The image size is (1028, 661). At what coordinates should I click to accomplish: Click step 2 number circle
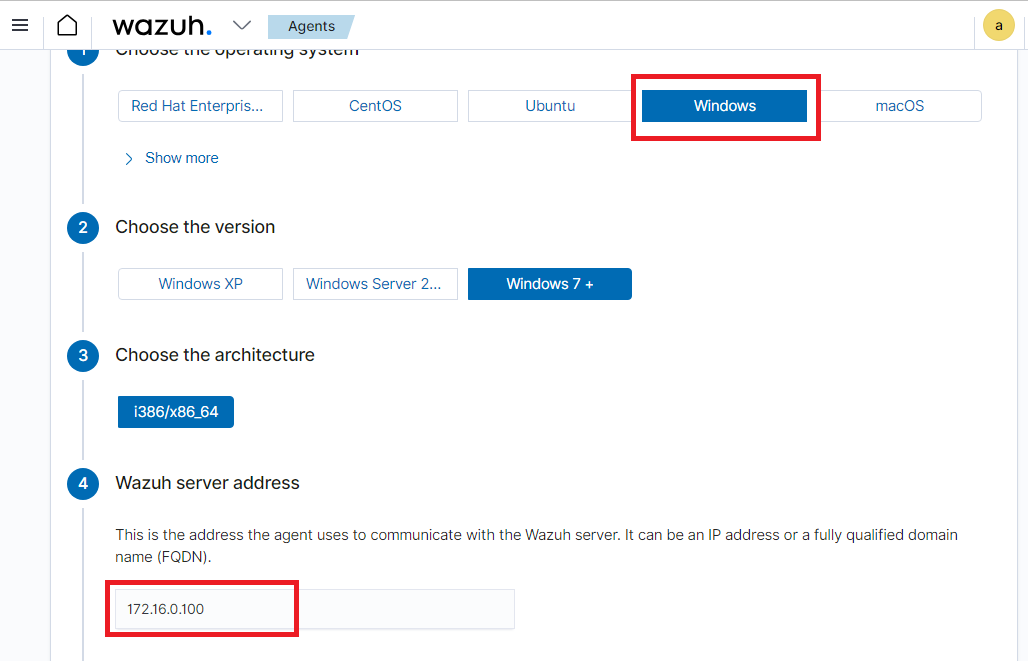tap(83, 228)
